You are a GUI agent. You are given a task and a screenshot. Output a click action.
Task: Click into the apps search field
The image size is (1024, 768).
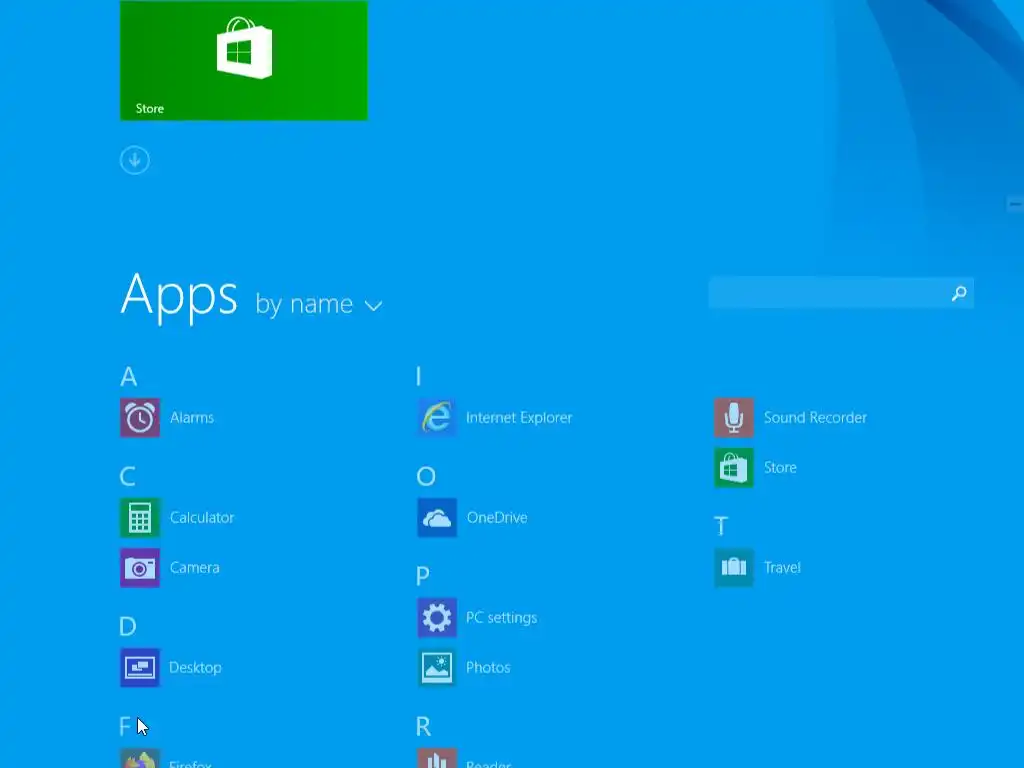841,293
